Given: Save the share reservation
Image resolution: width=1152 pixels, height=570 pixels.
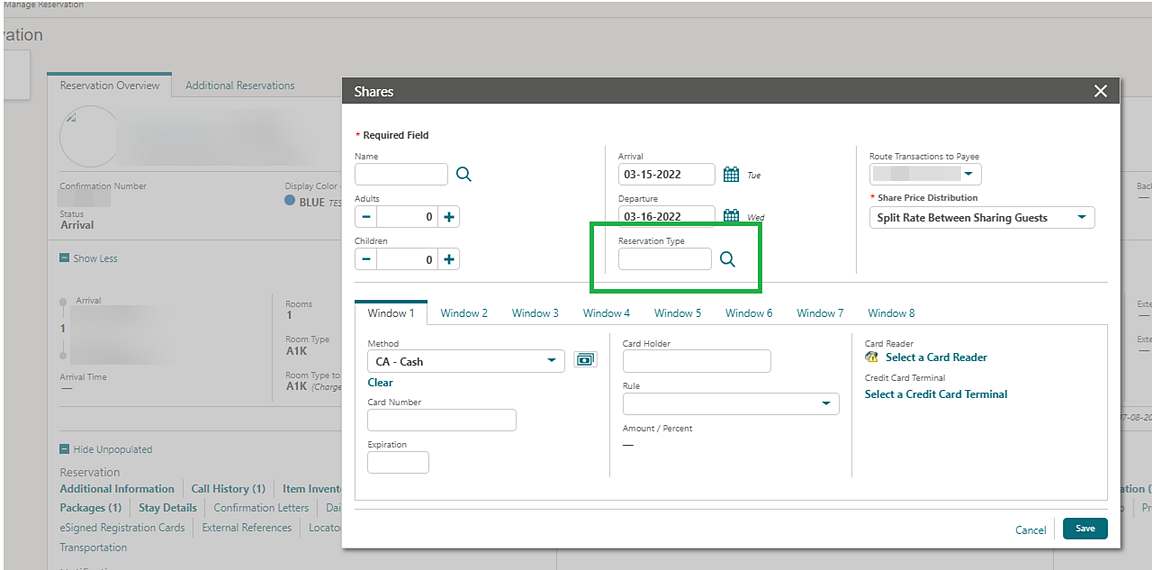Looking at the screenshot, I should coord(1085,528).
